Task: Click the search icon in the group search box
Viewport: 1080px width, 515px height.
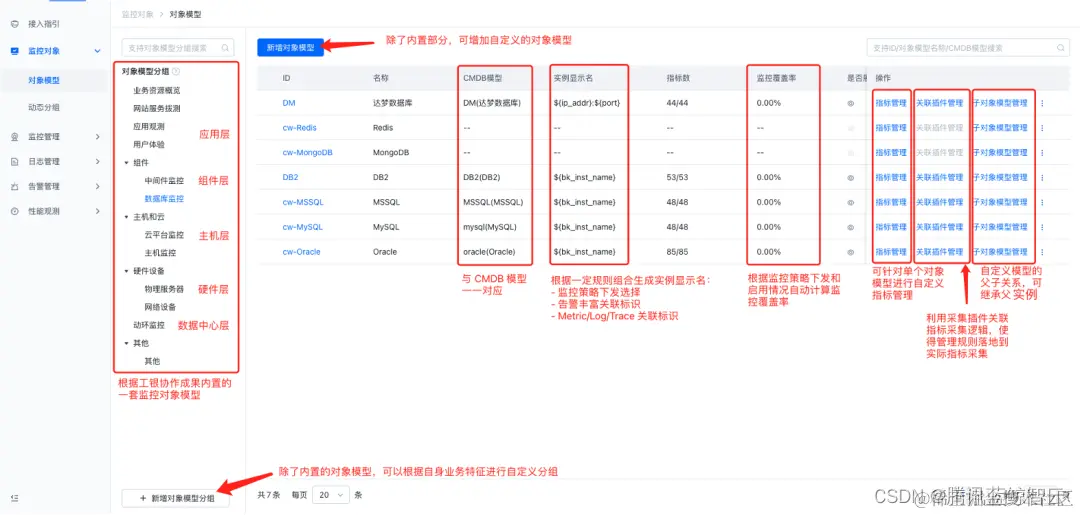Action: click(225, 48)
